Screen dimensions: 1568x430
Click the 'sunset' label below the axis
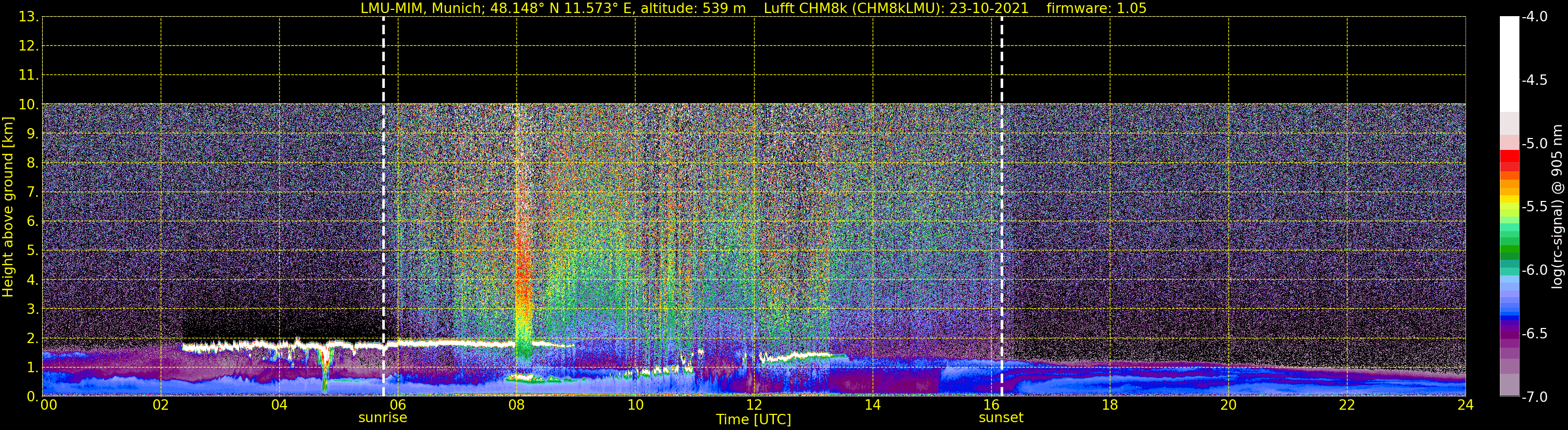[1001, 418]
